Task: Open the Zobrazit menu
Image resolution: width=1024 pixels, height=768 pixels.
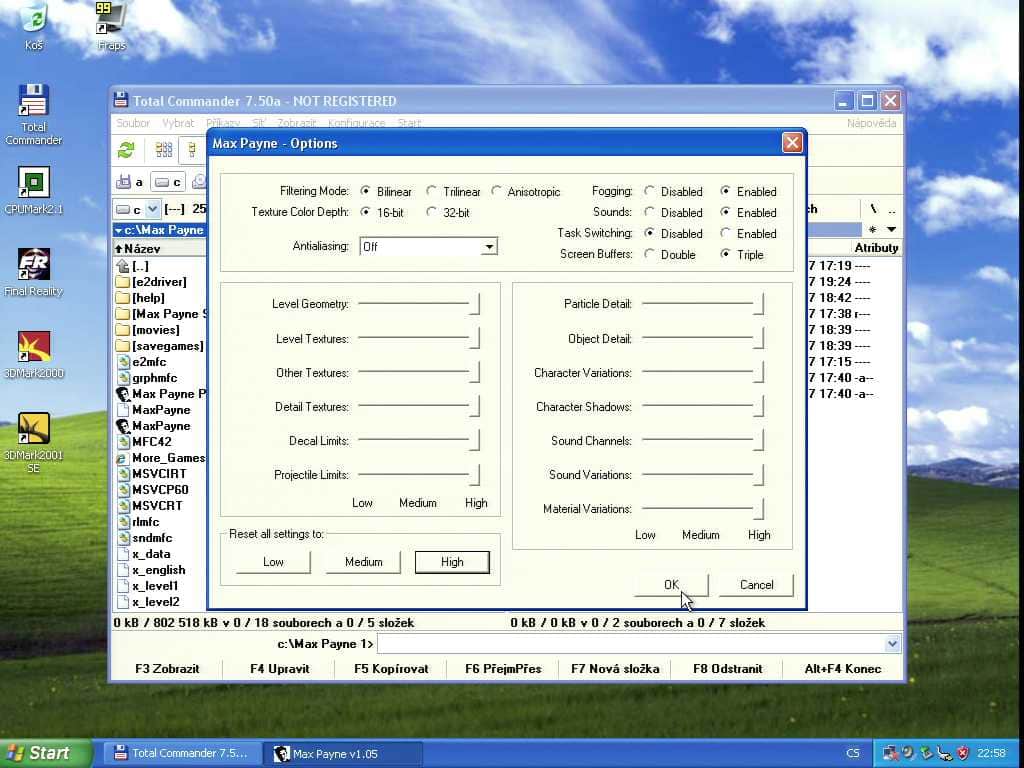Action: tap(296, 123)
